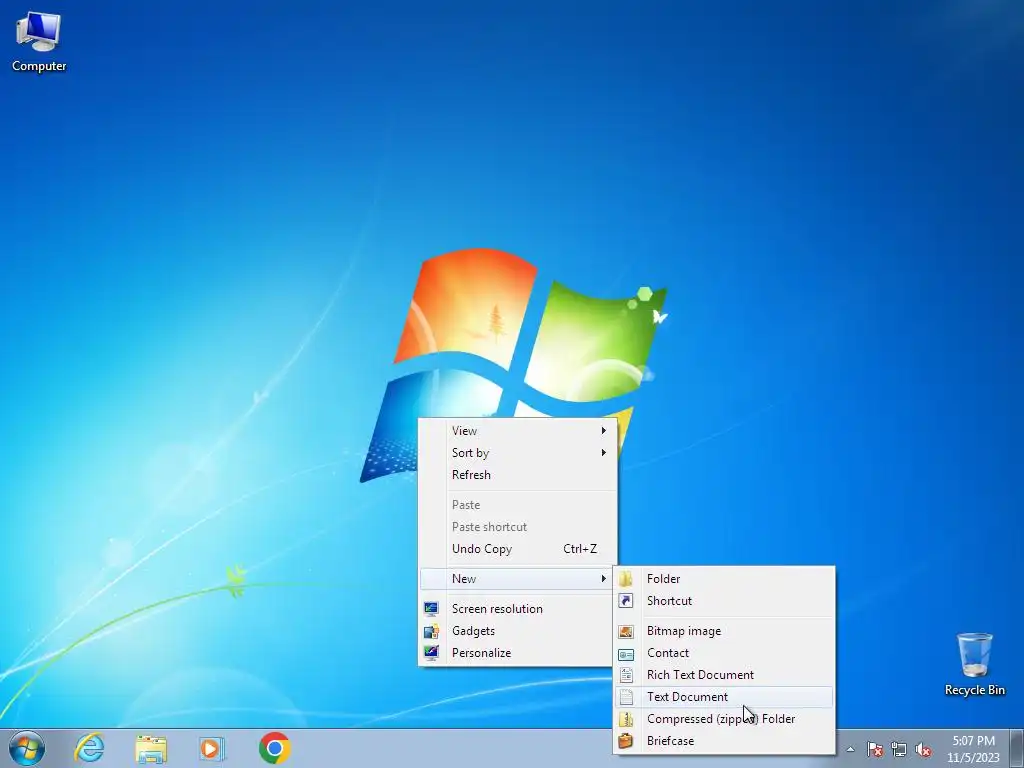Expand the New submenu arrow

pos(603,579)
